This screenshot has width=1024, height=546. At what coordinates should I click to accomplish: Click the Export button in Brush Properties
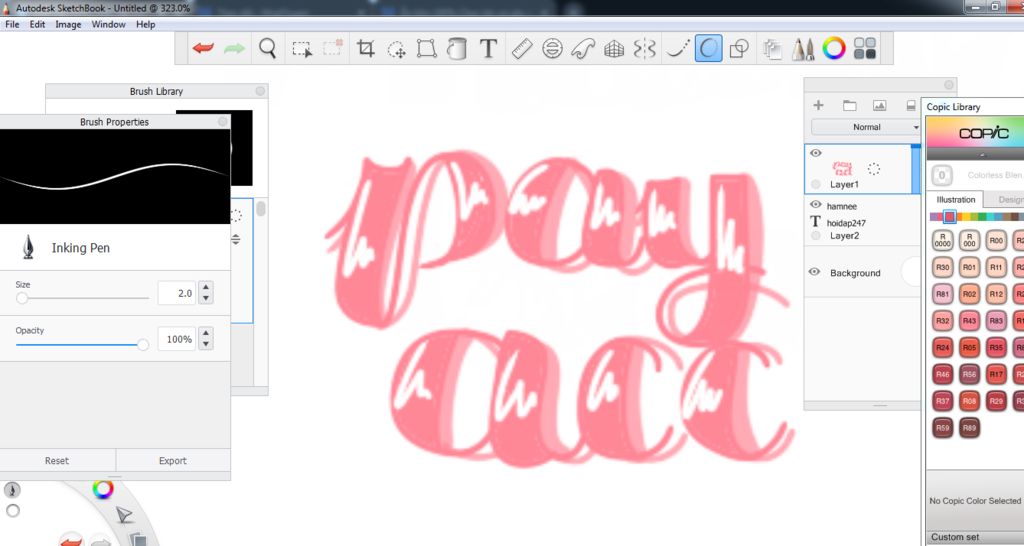point(172,460)
